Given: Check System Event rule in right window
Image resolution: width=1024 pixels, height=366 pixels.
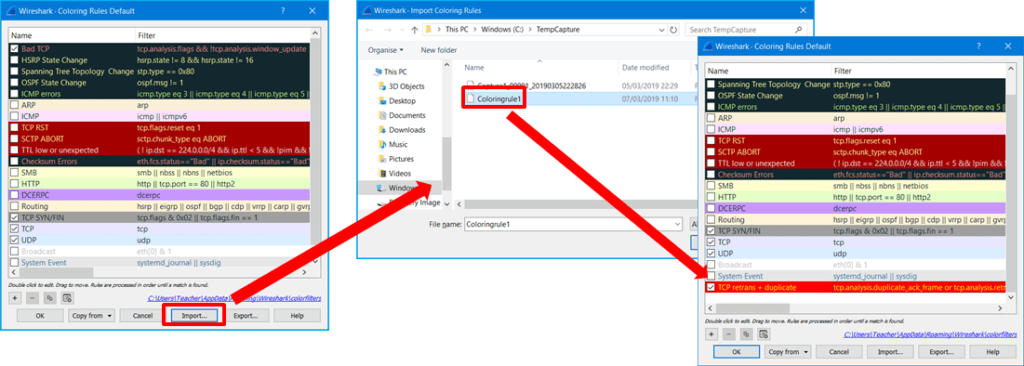Looking at the screenshot, I should tap(711, 276).
